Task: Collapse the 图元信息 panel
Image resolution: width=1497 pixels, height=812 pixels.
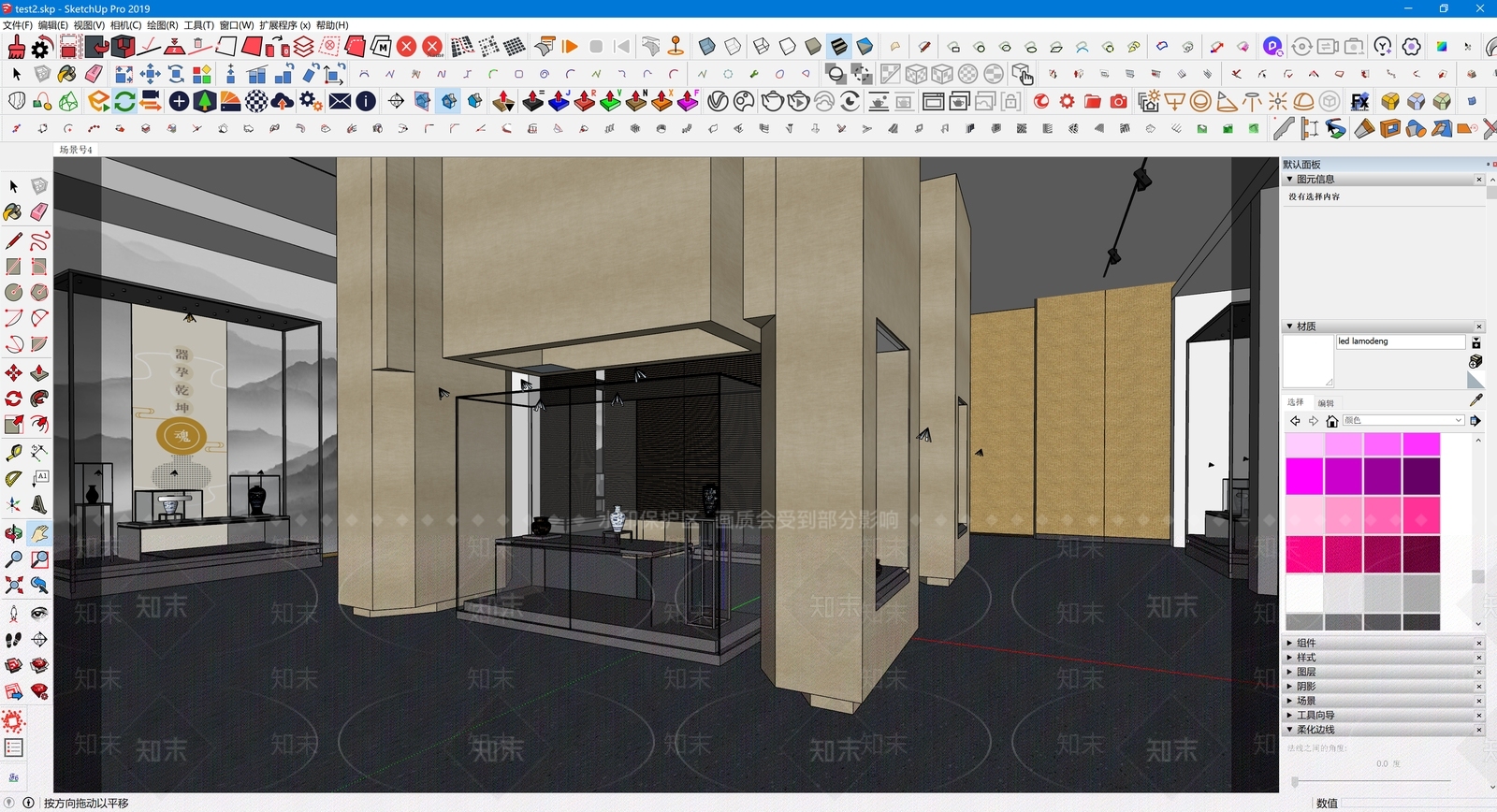Action: tap(1383, 180)
